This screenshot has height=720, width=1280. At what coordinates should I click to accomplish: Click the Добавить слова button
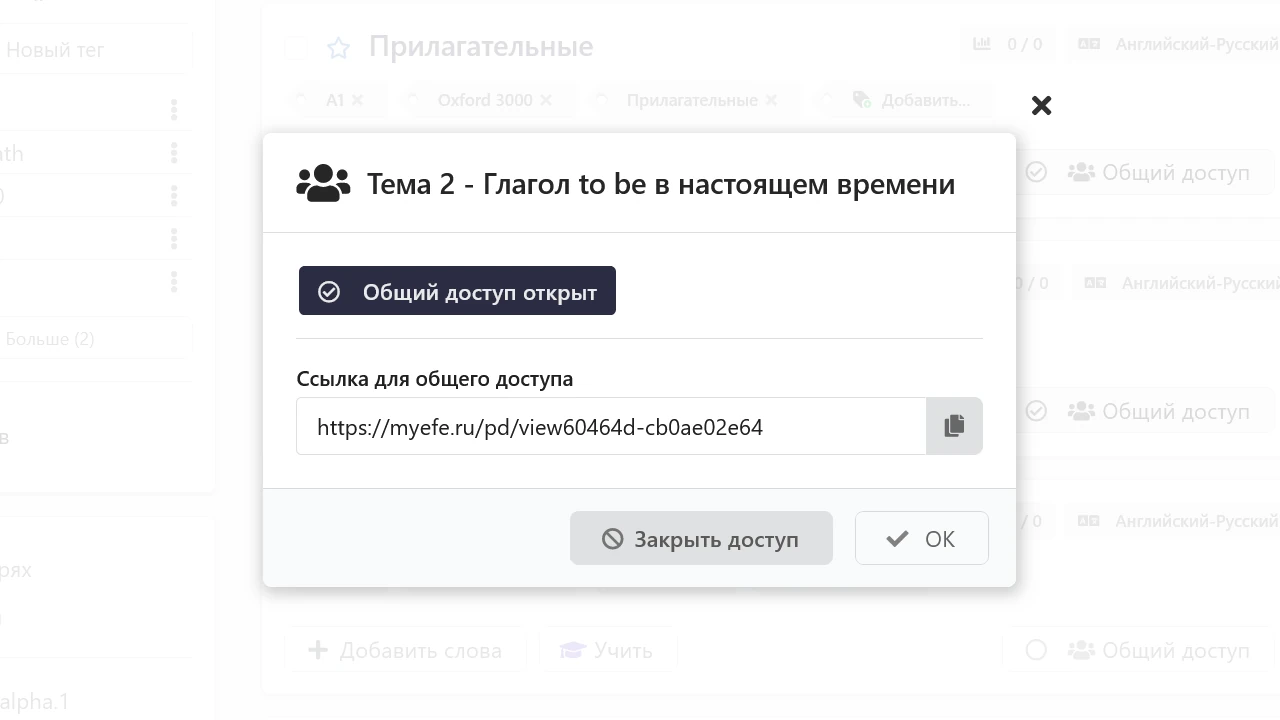coord(406,650)
